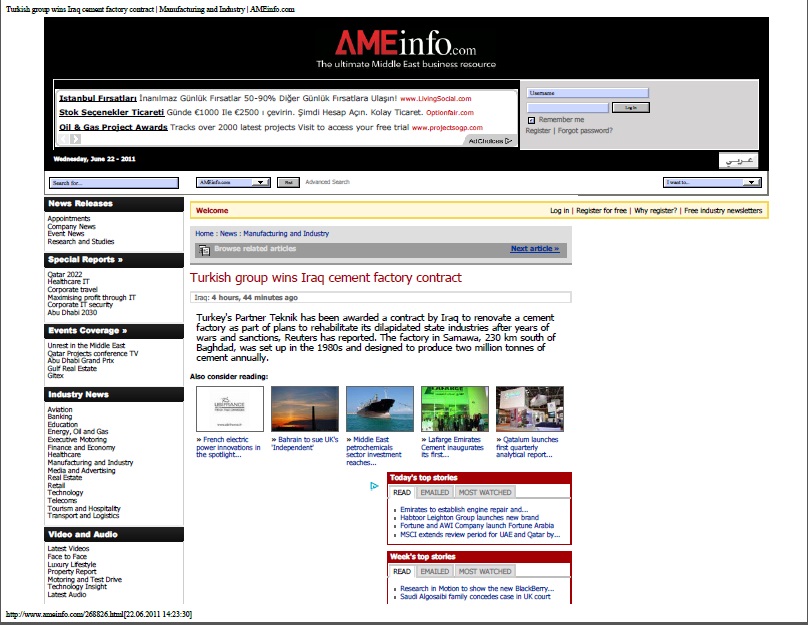Select EMAILED tab under Today's top stories
Screen dimensions: 808x625
tap(434, 492)
